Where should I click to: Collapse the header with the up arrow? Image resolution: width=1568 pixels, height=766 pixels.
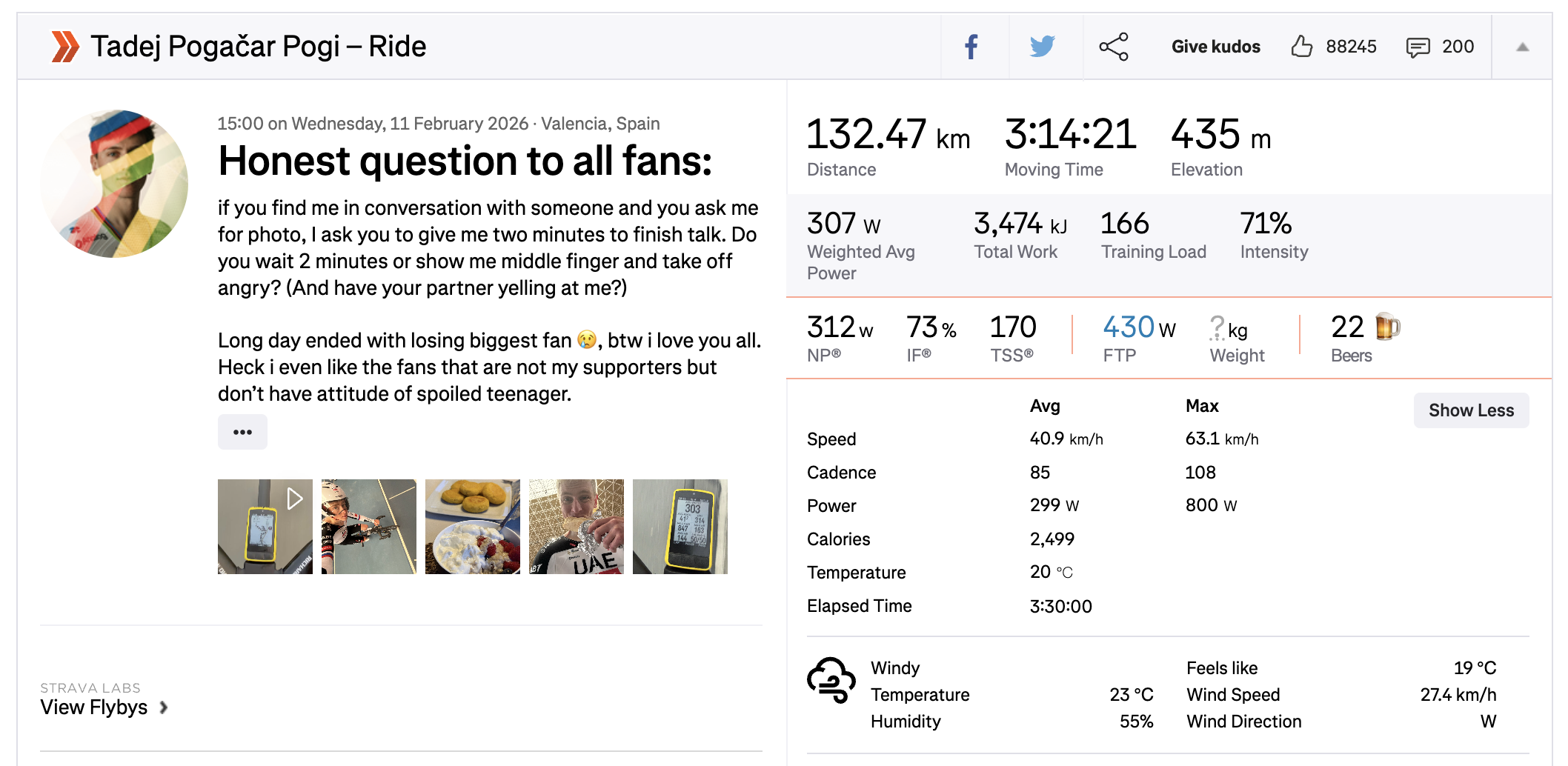1522,47
